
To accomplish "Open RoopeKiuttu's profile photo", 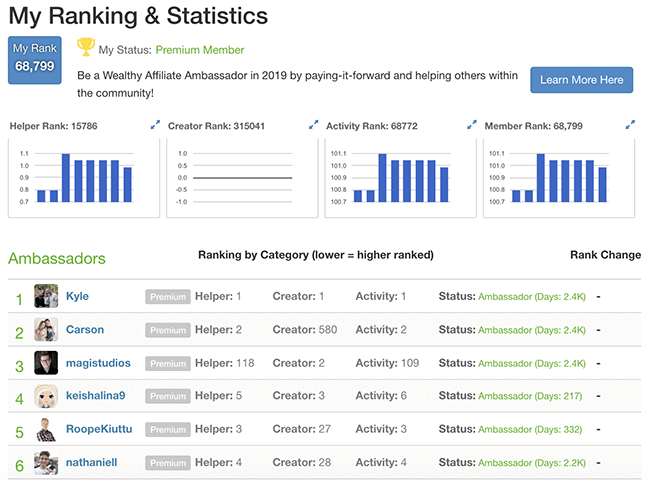I will click(46, 430).
